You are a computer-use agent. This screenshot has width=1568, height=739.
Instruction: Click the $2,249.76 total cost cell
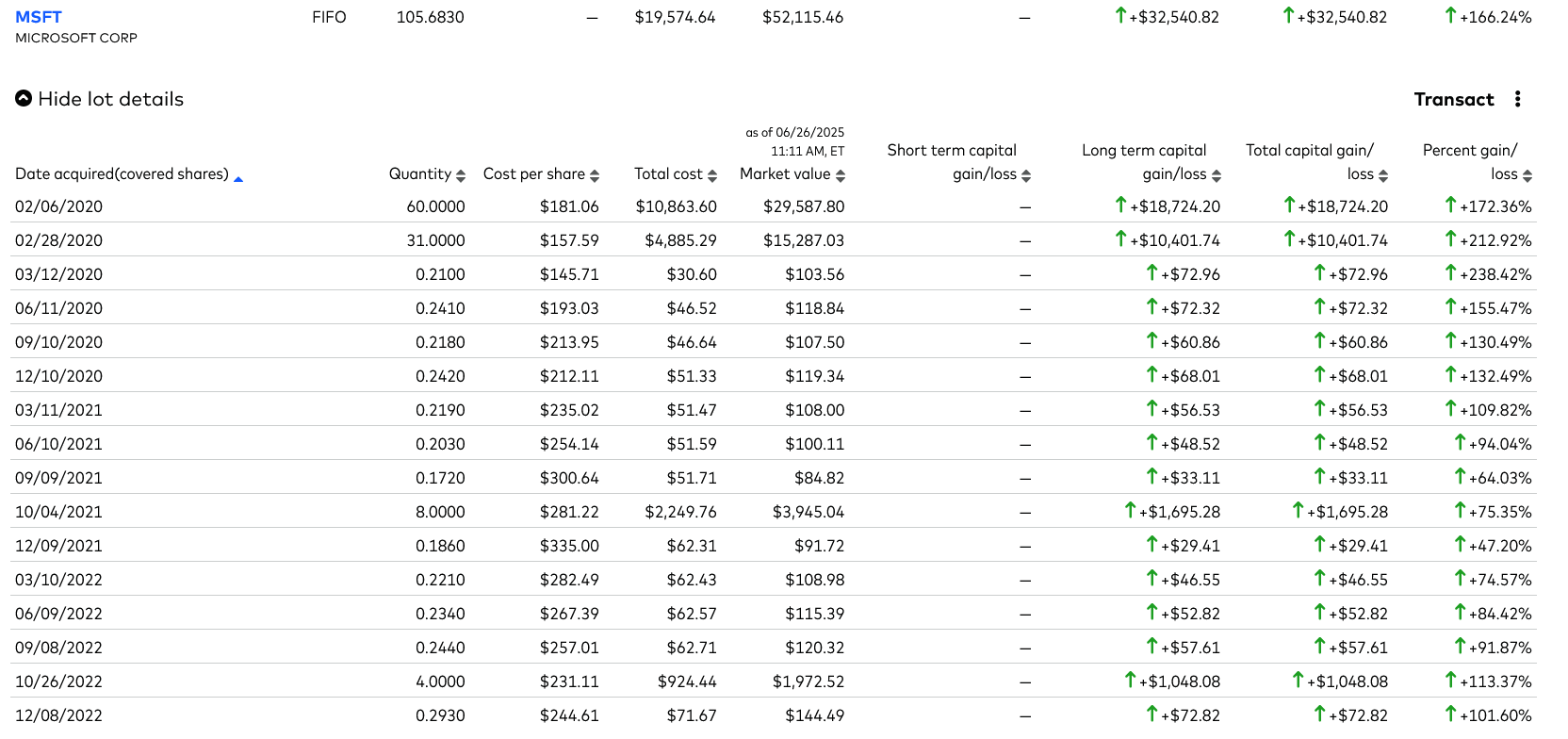(x=680, y=512)
